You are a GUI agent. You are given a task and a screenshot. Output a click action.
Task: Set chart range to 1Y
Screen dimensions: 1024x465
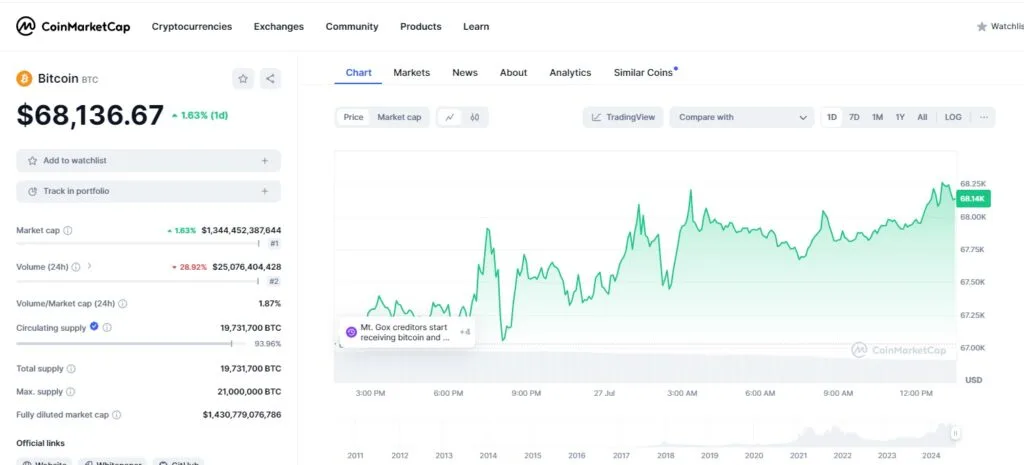(x=900, y=118)
